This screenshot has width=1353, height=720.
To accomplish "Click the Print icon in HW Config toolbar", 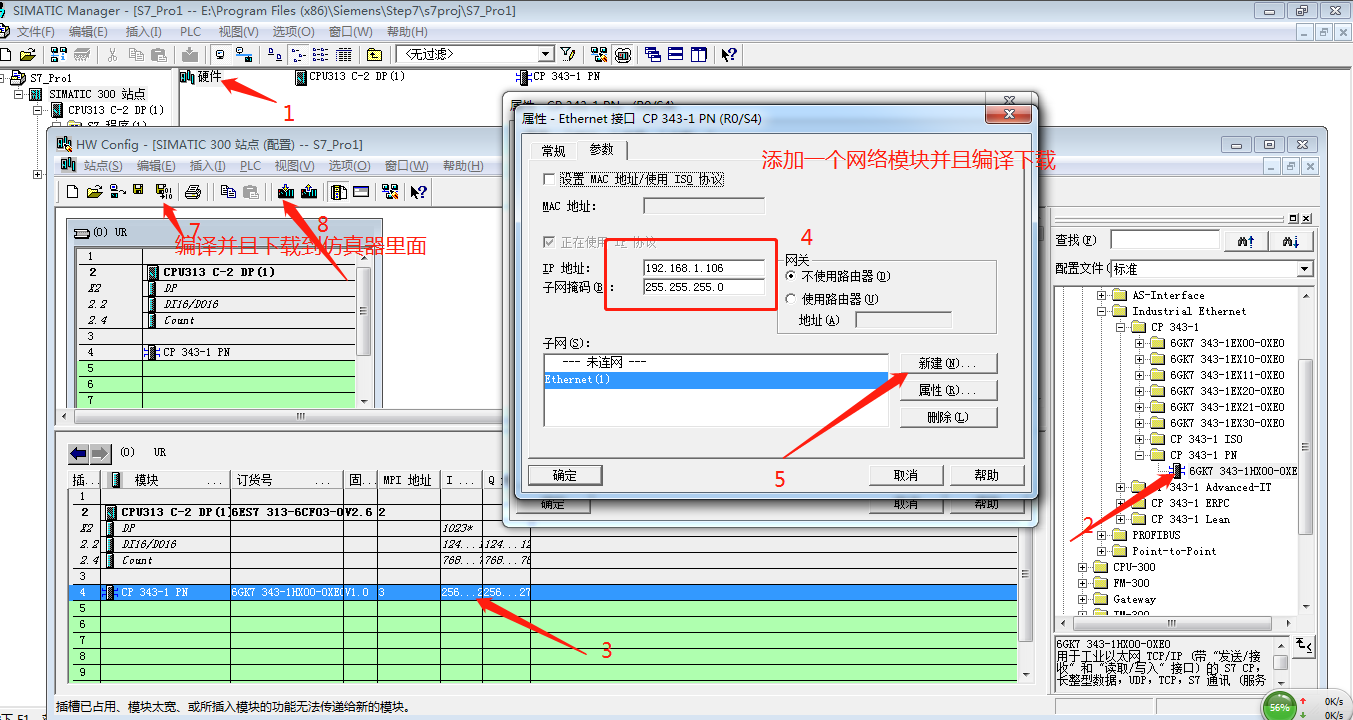I will pyautogui.click(x=192, y=192).
